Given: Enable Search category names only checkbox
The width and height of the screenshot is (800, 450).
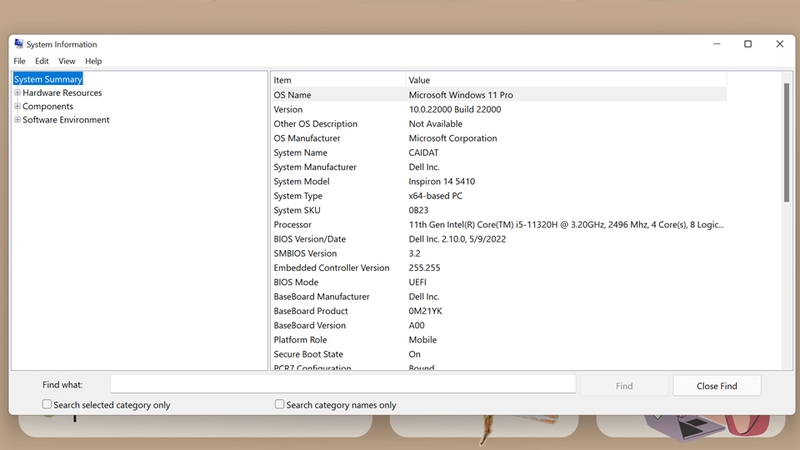Looking at the screenshot, I should click(x=280, y=404).
